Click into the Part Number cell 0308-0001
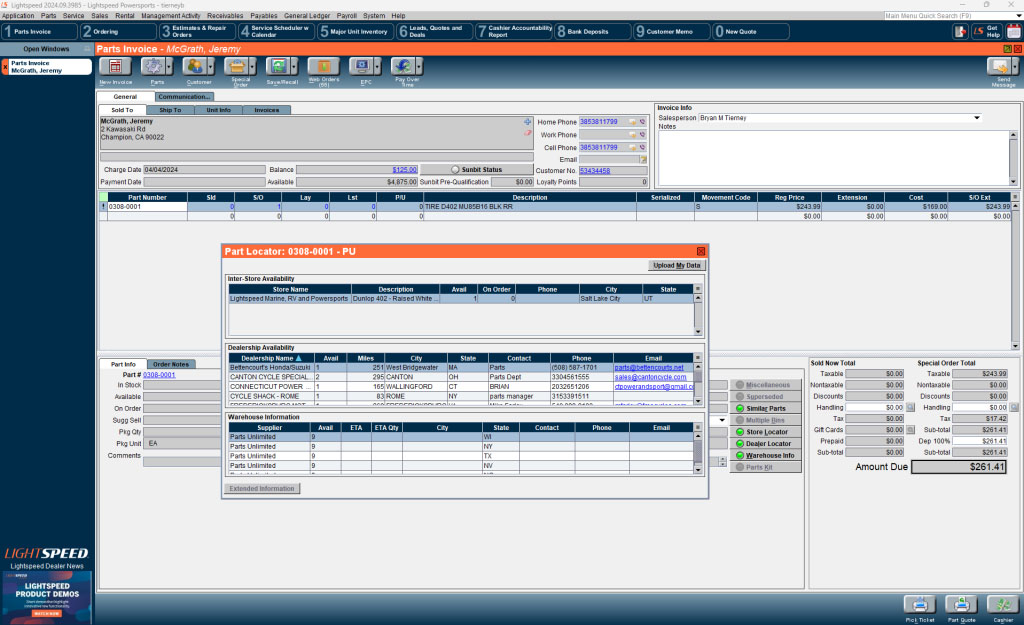This screenshot has width=1024, height=625. 148,207
